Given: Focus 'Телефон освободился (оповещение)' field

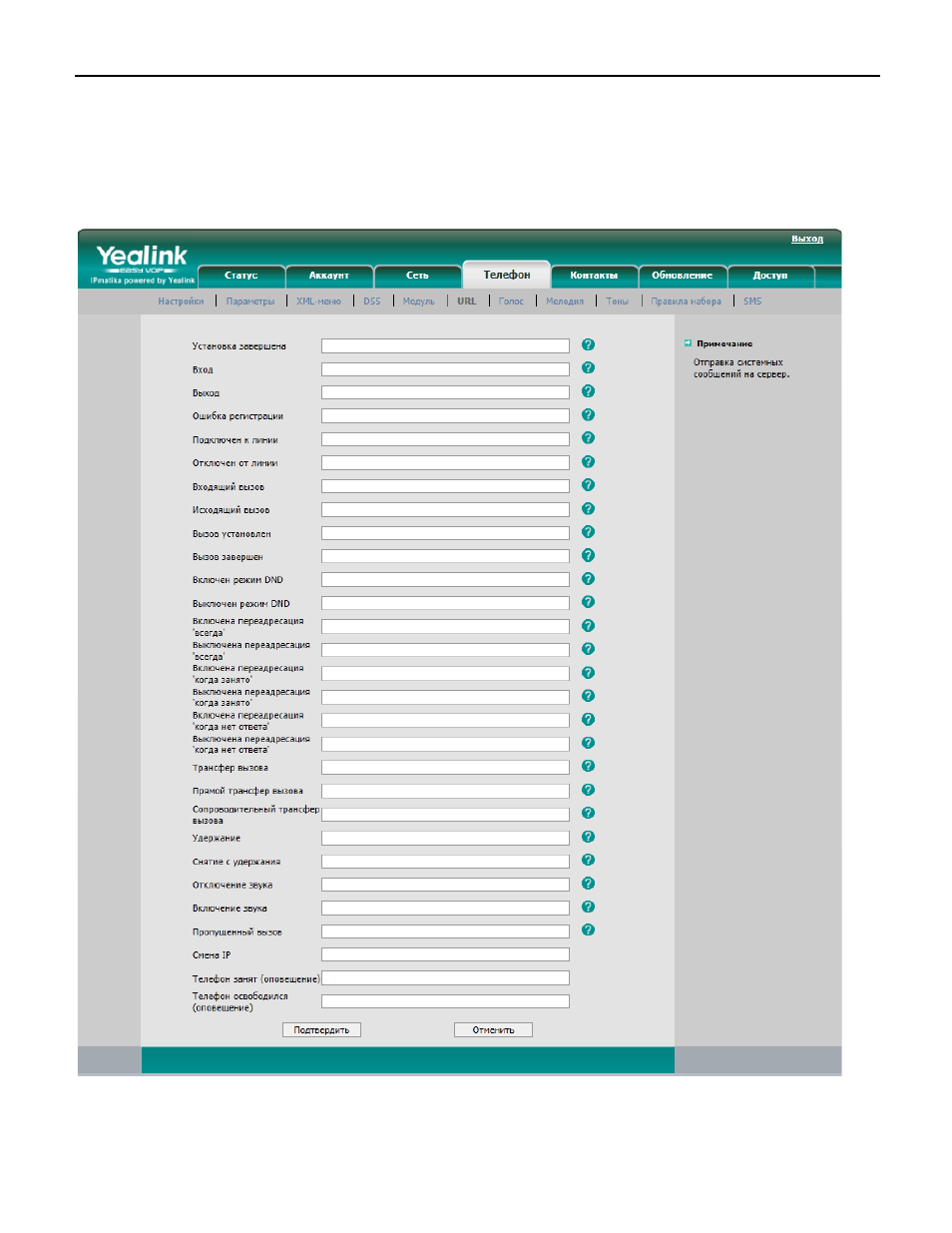Looking at the screenshot, I should (445, 1001).
